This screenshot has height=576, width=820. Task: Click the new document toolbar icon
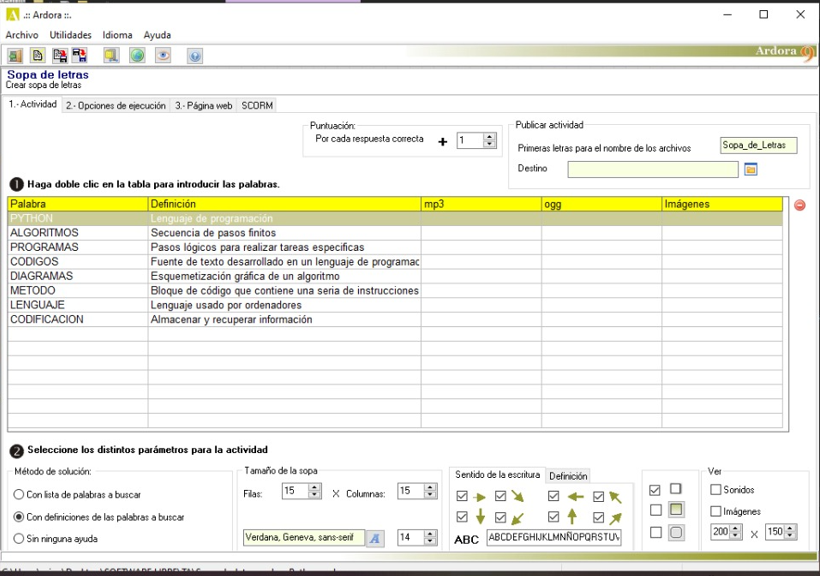37,55
